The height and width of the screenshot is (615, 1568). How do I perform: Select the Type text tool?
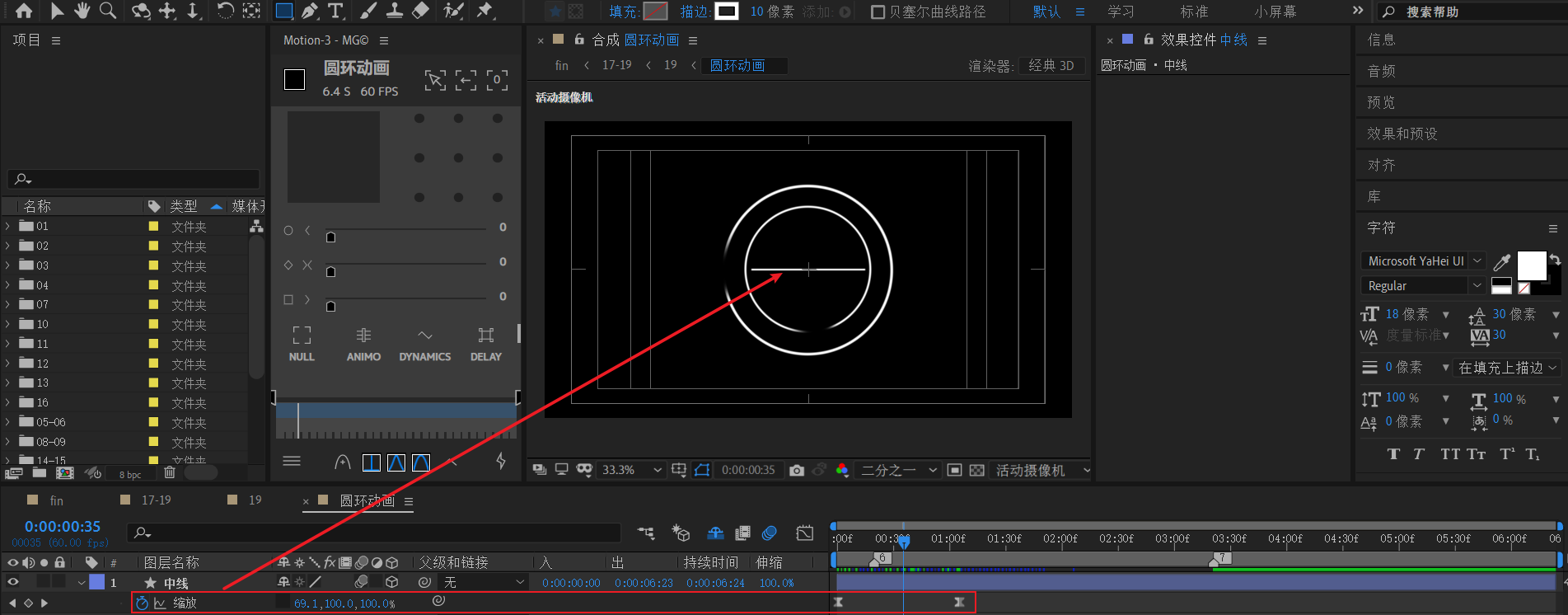[x=335, y=11]
